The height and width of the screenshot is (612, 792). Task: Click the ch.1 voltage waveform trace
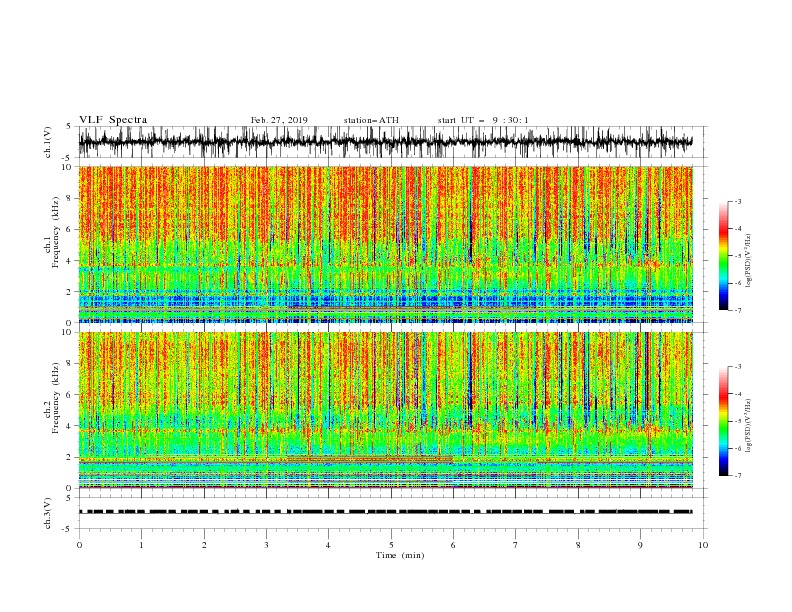(x=385, y=142)
